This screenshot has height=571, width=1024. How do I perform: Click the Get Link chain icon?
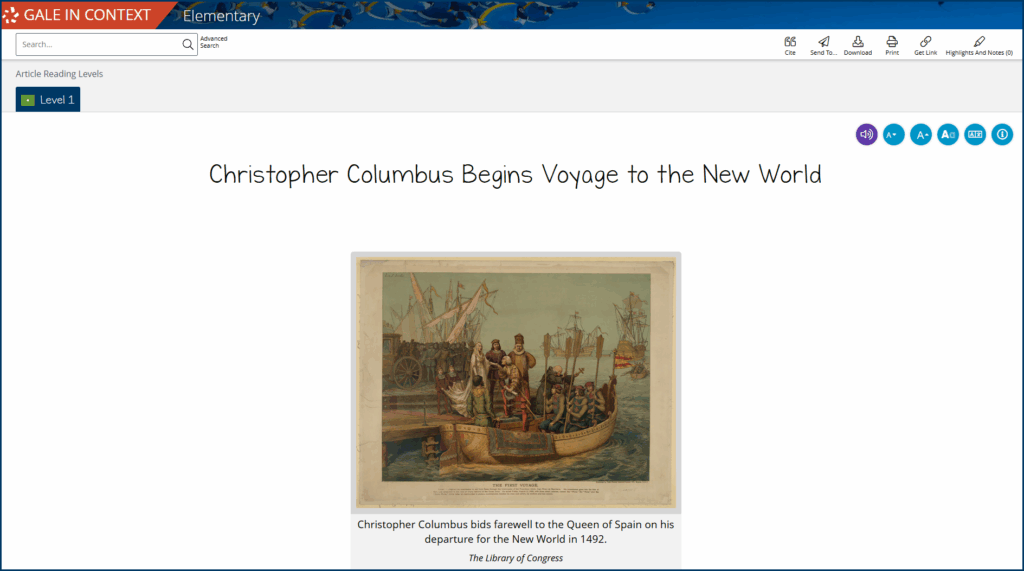pos(925,42)
